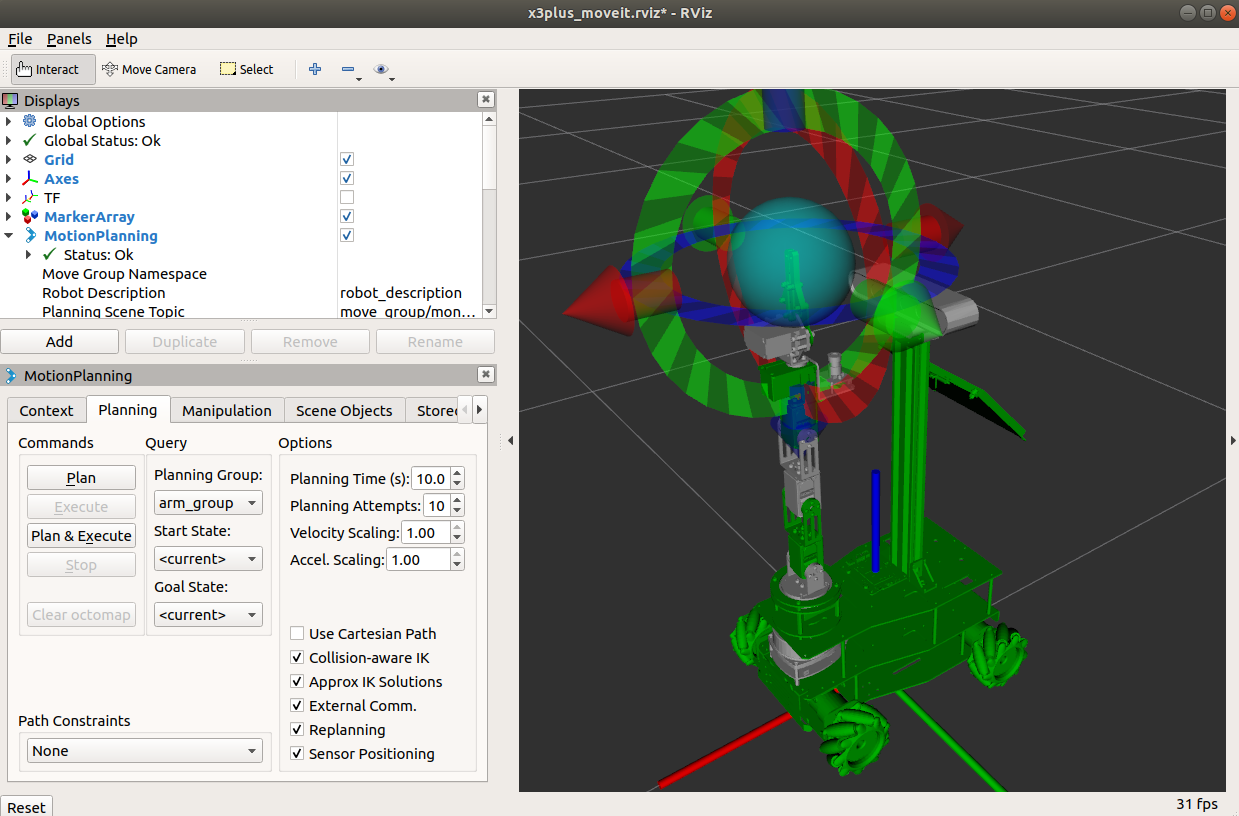Click the MotionPlanning display icon
The height and width of the screenshot is (816, 1239).
(30, 236)
